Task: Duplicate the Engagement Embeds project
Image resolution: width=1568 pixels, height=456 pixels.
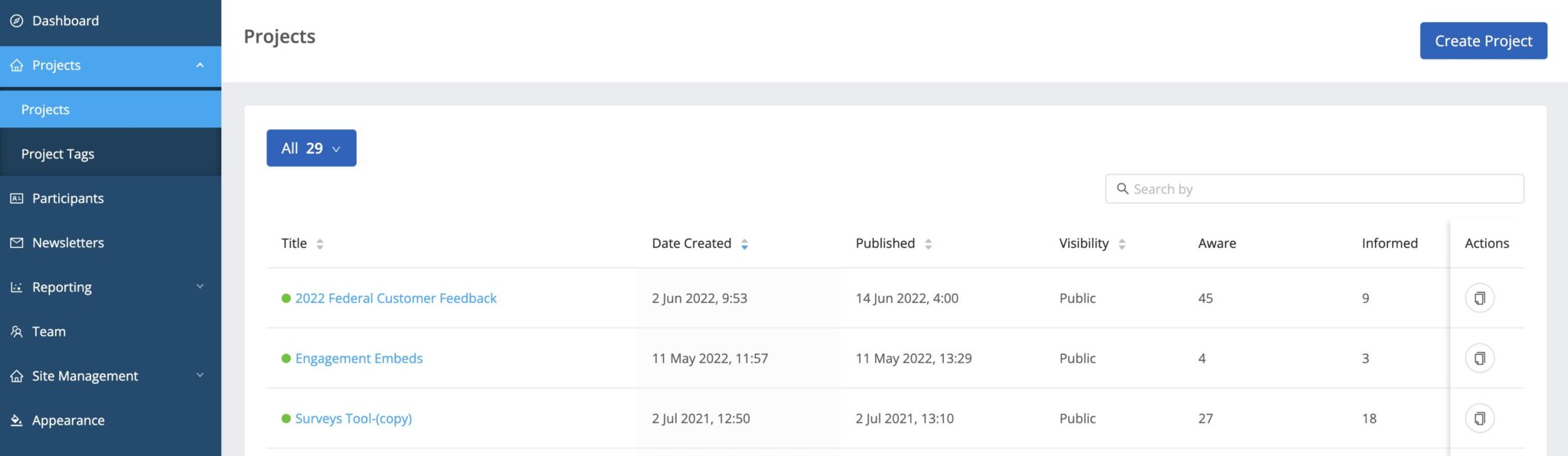Action: 1479,357
